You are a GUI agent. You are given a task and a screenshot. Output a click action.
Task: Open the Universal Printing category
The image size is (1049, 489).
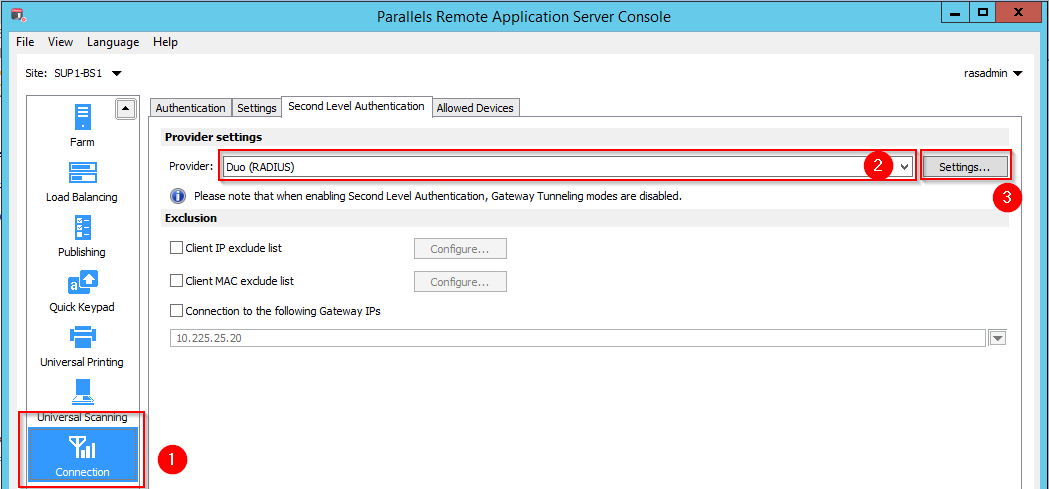[x=82, y=347]
